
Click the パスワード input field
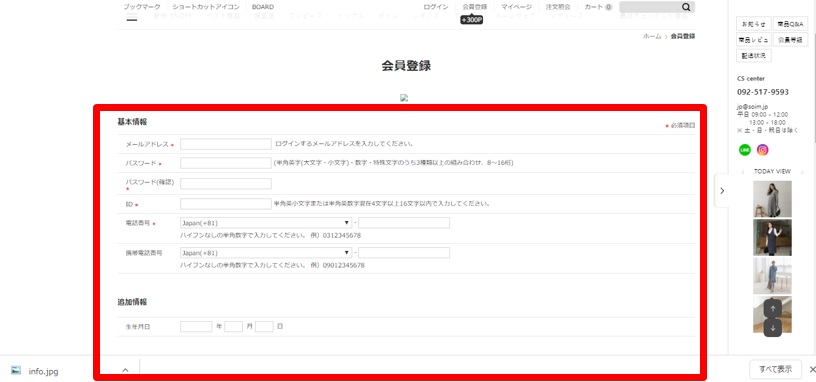pos(226,163)
